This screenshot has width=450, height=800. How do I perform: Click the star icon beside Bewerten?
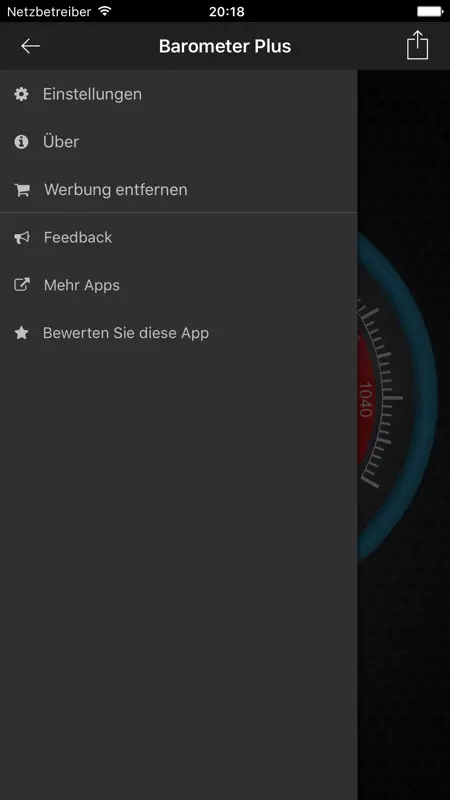pyautogui.click(x=21, y=333)
